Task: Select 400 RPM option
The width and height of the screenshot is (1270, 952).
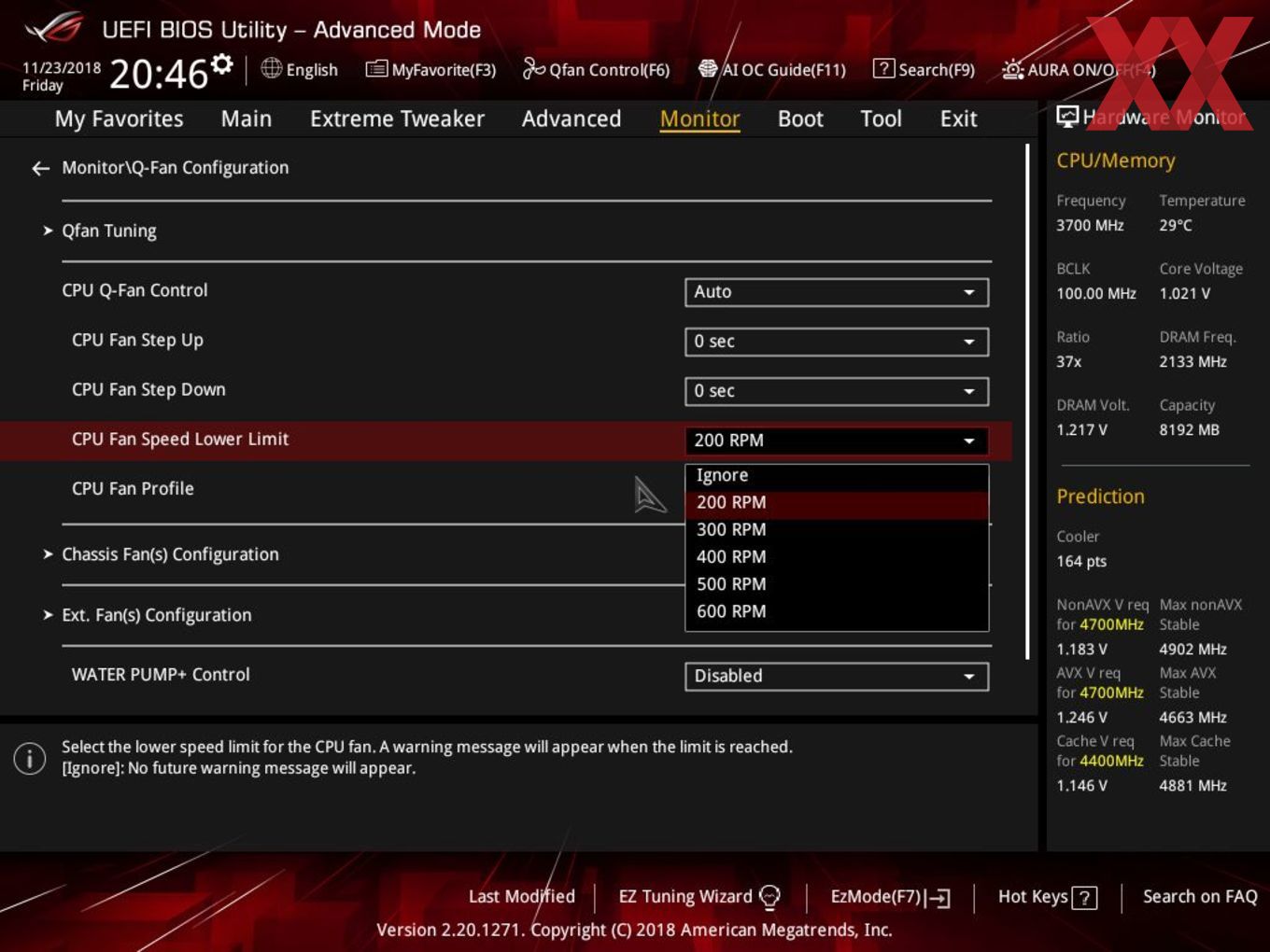Action: pyautogui.click(x=837, y=557)
